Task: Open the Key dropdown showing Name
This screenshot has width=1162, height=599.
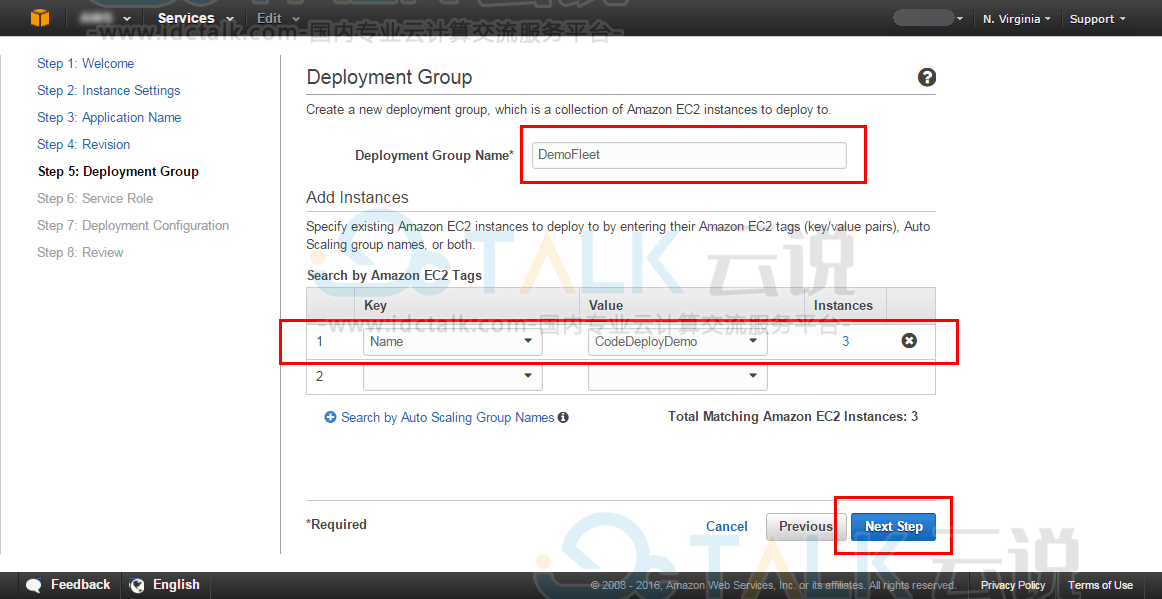Action: click(x=452, y=341)
